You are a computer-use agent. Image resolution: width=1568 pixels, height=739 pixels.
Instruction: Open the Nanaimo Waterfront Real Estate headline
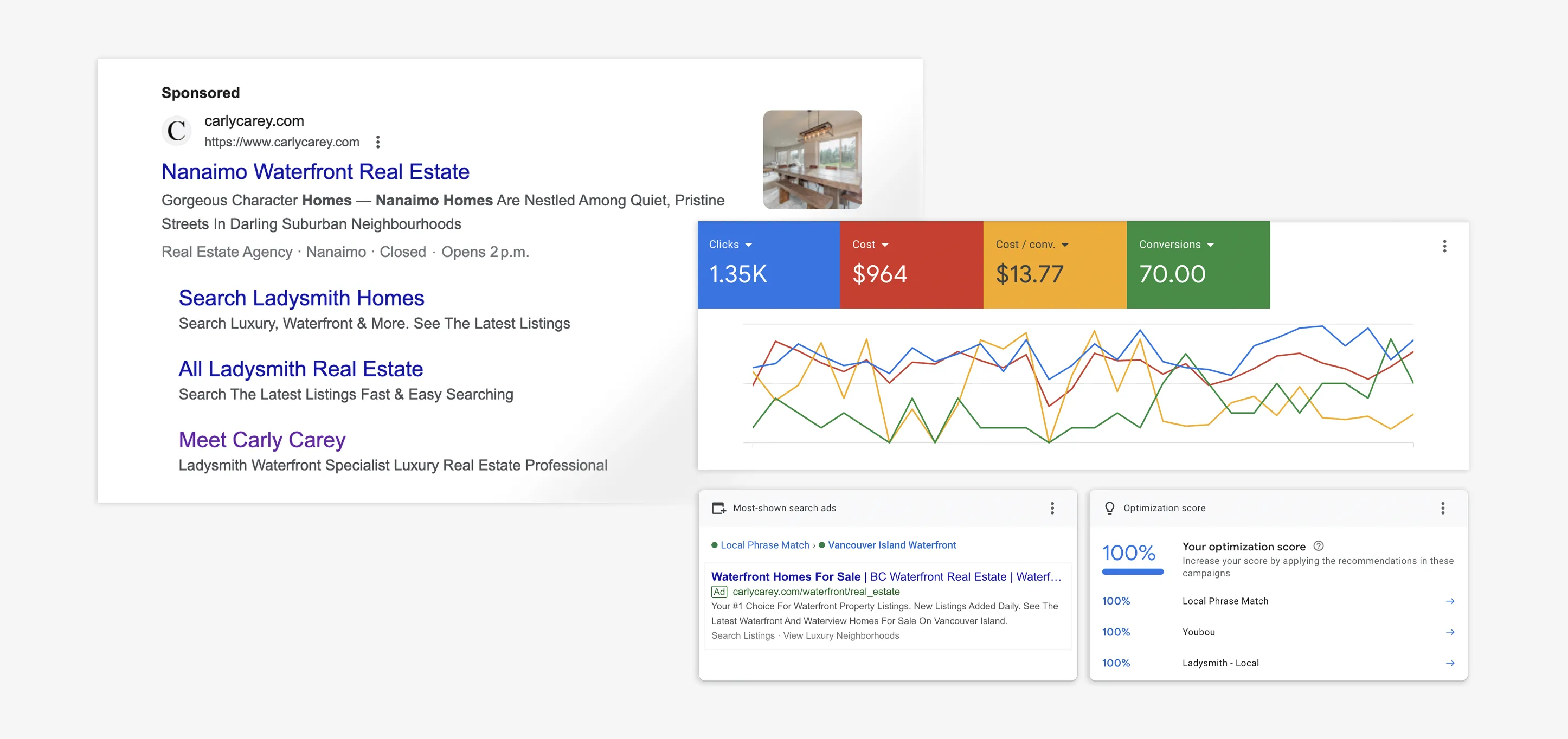(316, 172)
